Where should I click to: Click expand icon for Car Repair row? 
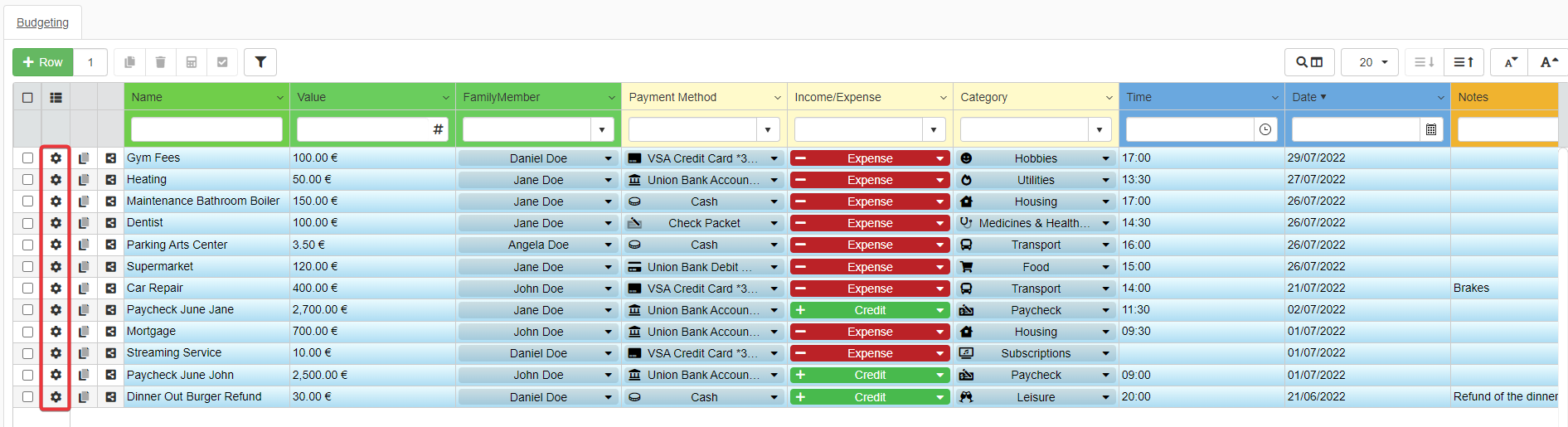[x=110, y=288]
